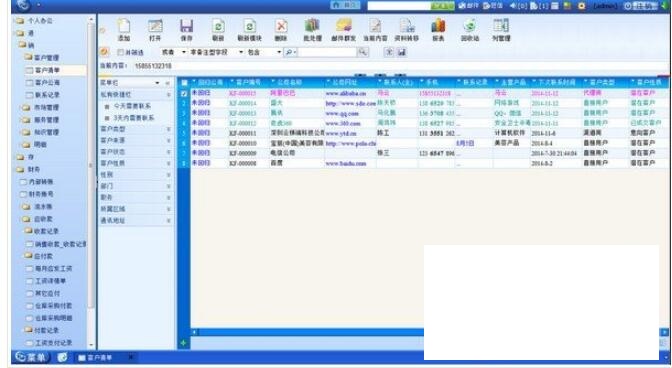Click the search magnifier button beside search box

pos(363,52)
